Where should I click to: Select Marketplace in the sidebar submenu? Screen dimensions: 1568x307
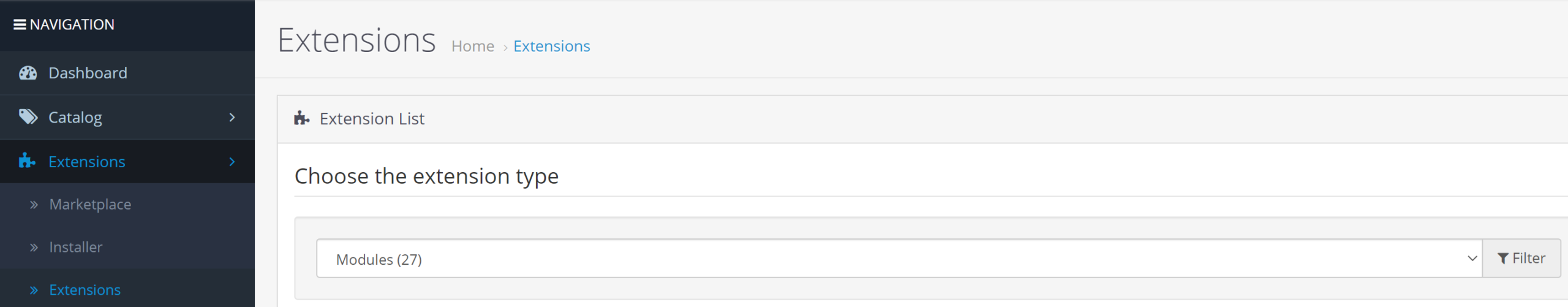pyautogui.click(x=90, y=205)
